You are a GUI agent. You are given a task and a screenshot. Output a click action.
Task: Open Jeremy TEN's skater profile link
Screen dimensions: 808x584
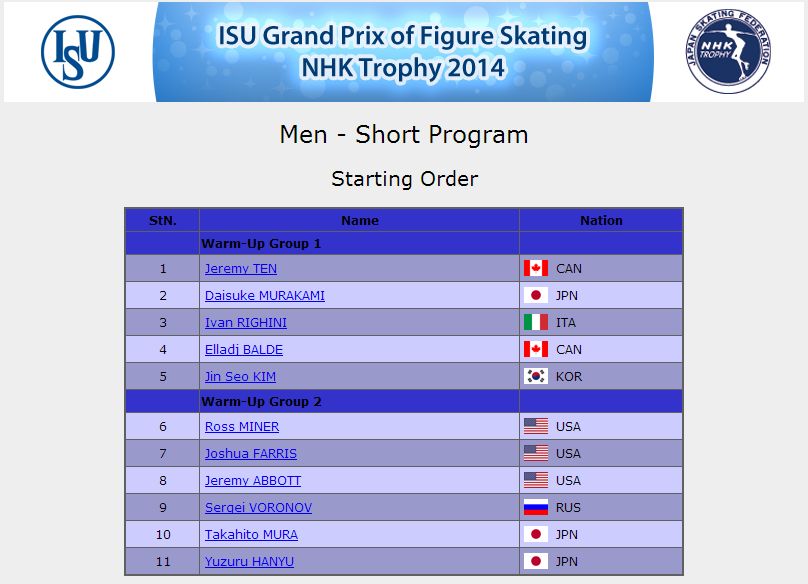point(241,269)
